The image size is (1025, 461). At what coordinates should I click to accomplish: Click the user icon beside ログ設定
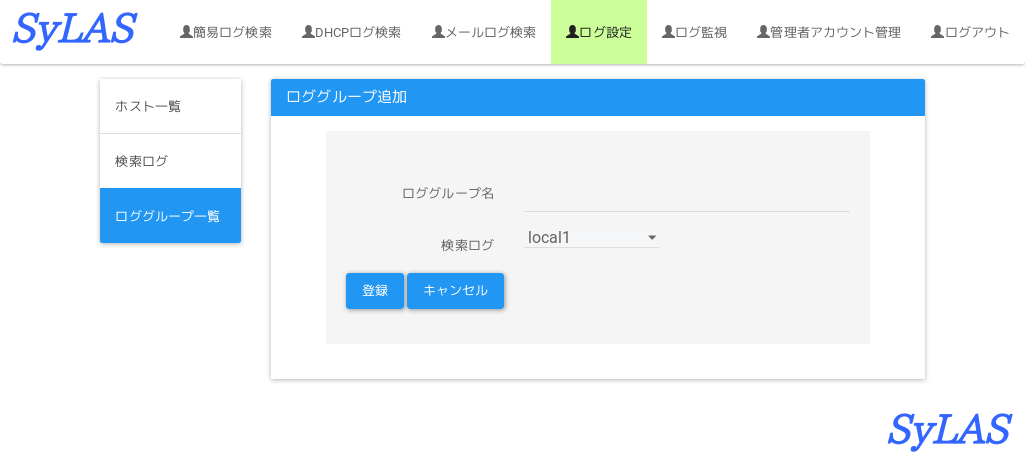click(573, 31)
